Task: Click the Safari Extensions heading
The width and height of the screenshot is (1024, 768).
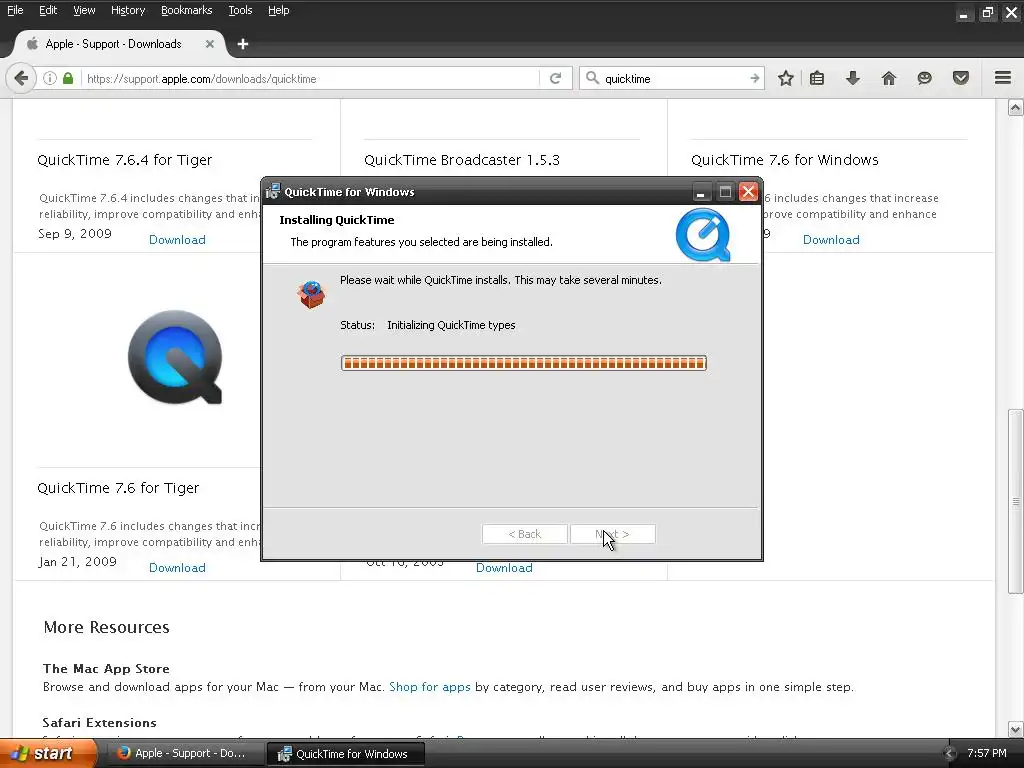Action: click(x=99, y=723)
